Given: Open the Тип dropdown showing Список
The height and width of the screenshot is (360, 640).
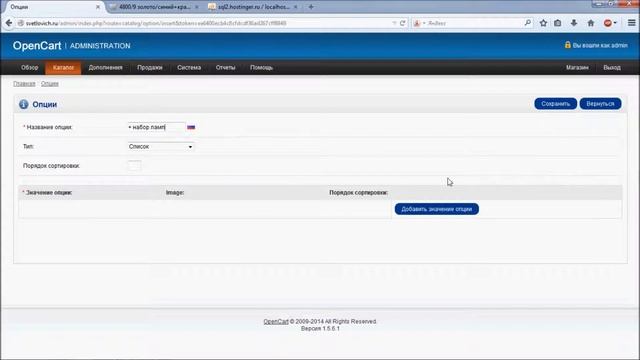Looking at the screenshot, I should pyautogui.click(x=161, y=147).
